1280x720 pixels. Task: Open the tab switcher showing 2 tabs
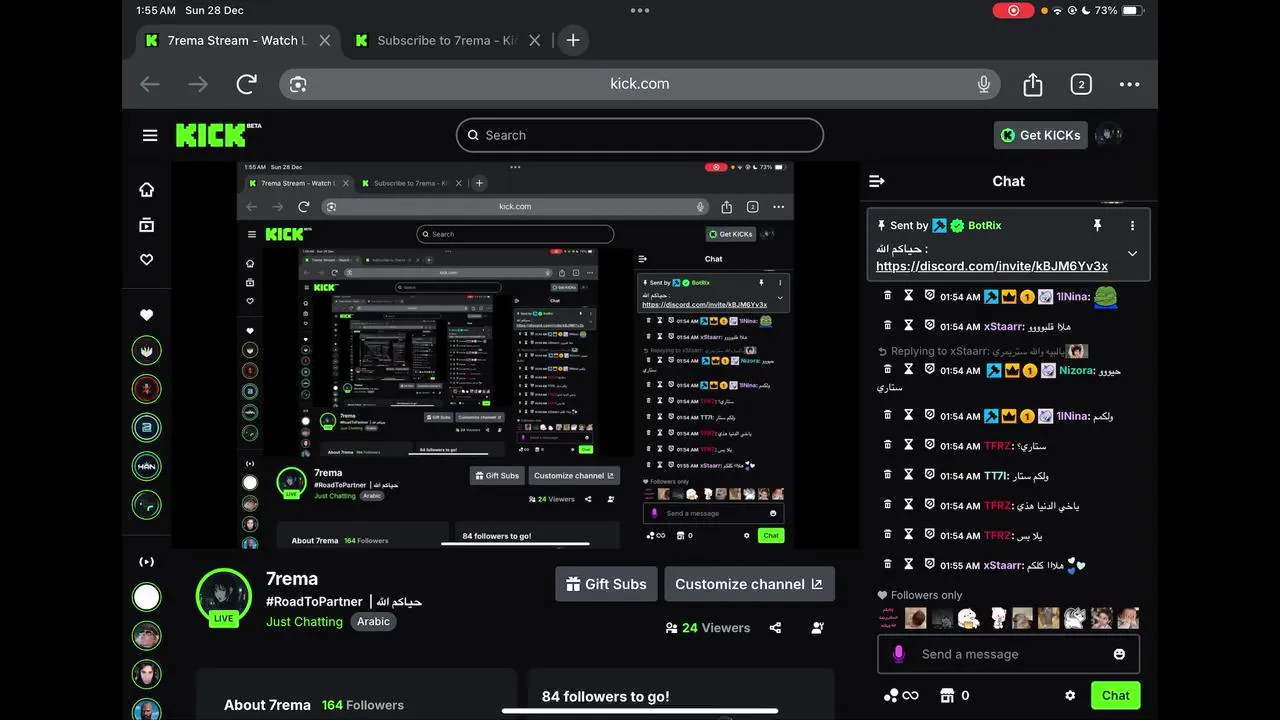point(1081,84)
